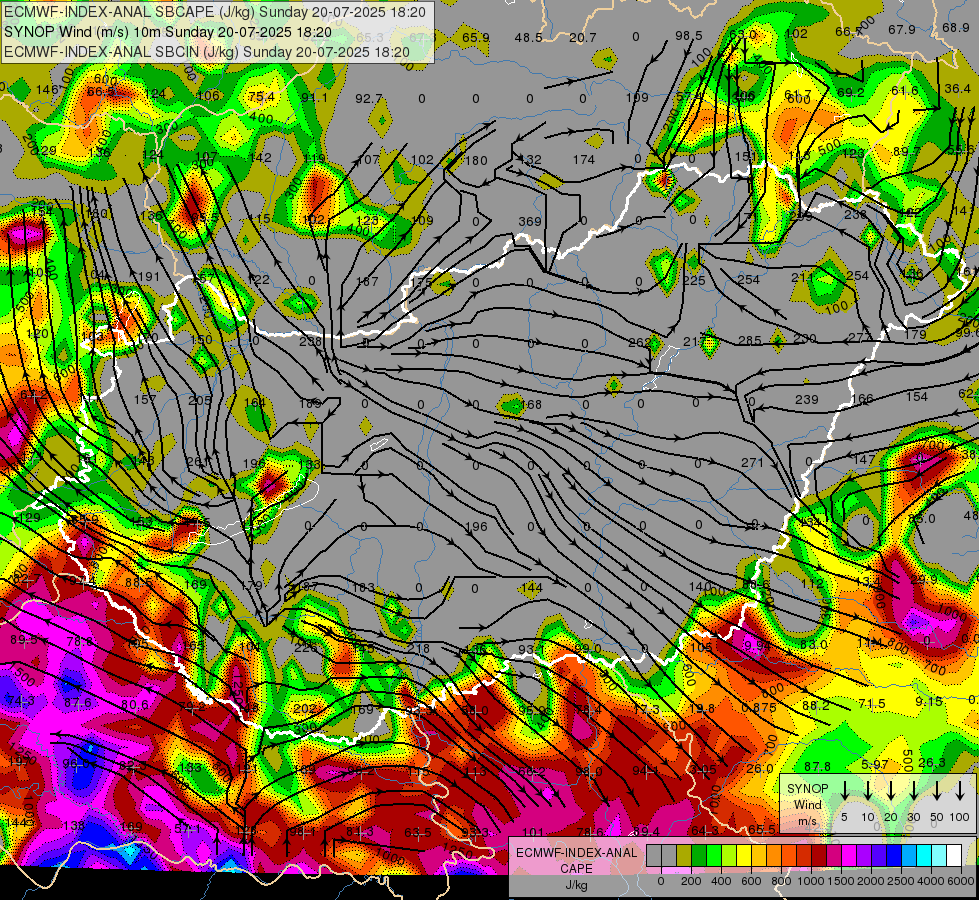Click the '6000' tick label in CAPE legend

(961, 881)
